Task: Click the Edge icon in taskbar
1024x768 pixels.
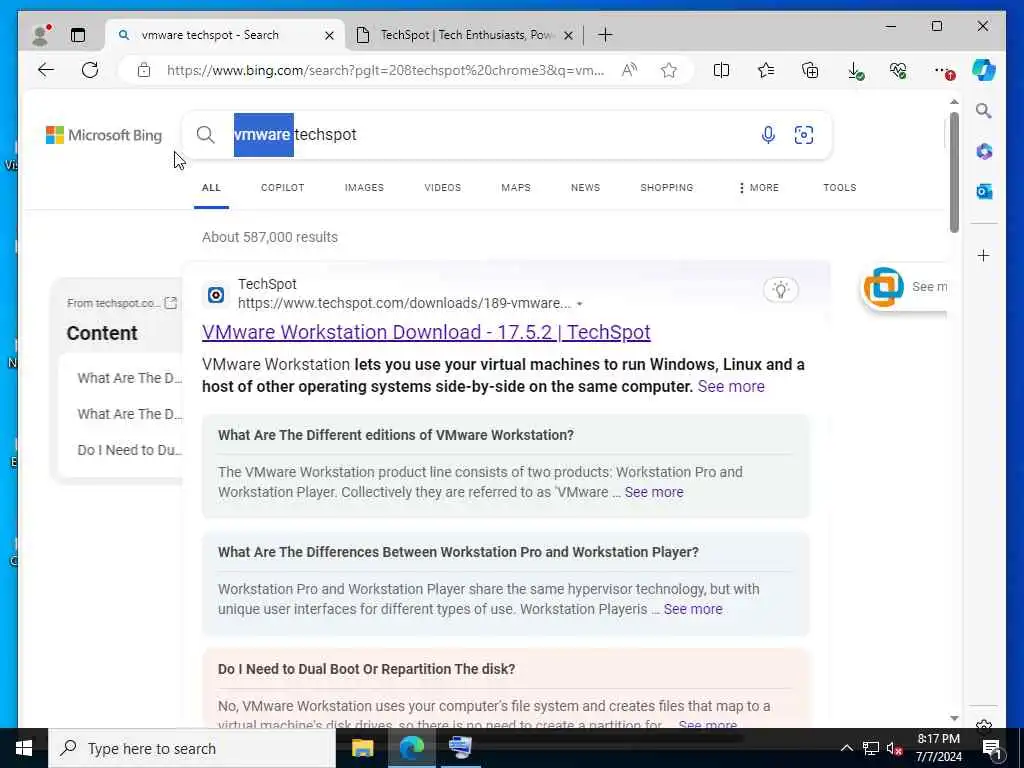Action: point(411,748)
